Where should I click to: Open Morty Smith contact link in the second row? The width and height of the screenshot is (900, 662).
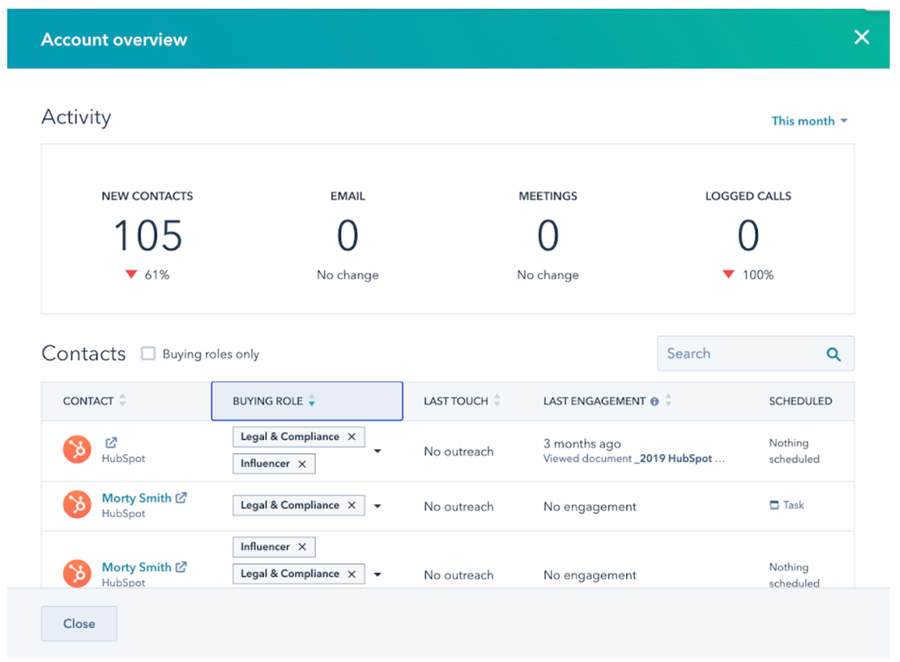[136, 498]
